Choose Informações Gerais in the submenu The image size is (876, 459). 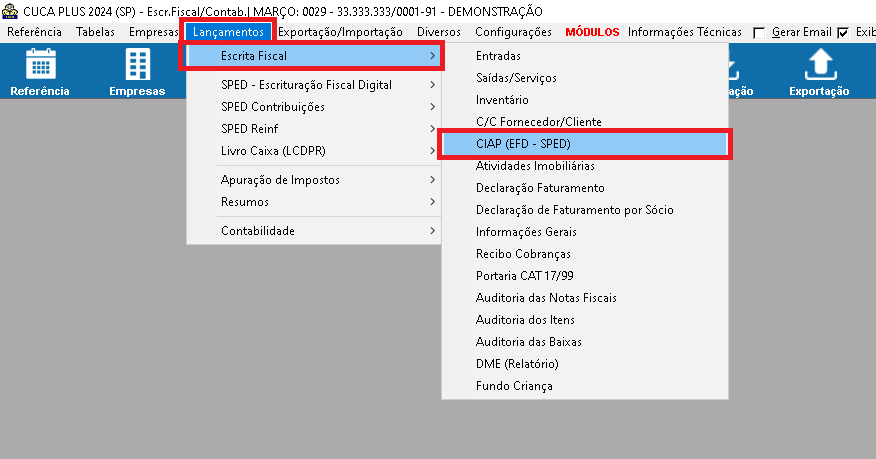(585, 232)
